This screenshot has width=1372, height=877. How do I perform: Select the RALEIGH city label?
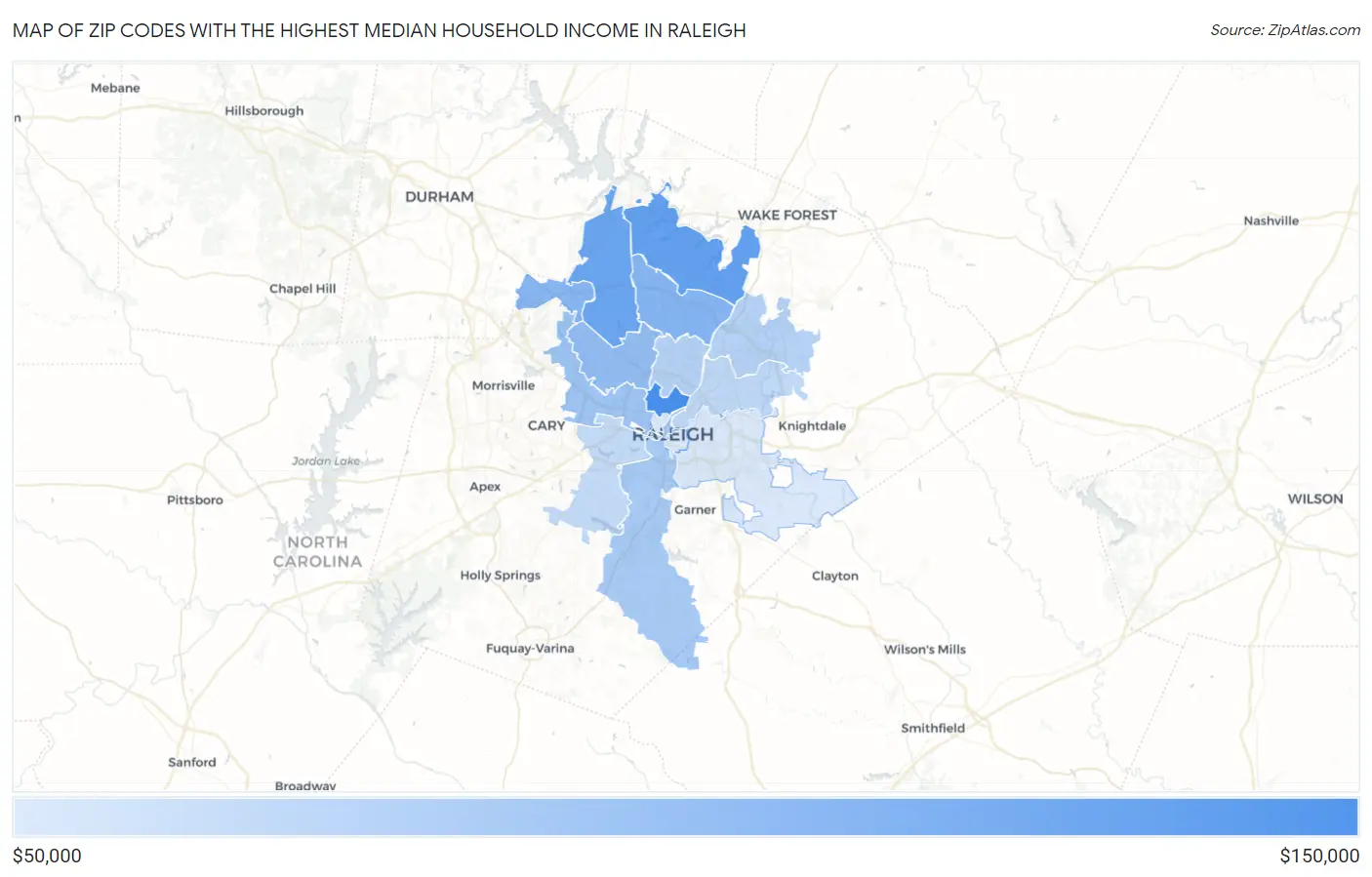click(672, 435)
